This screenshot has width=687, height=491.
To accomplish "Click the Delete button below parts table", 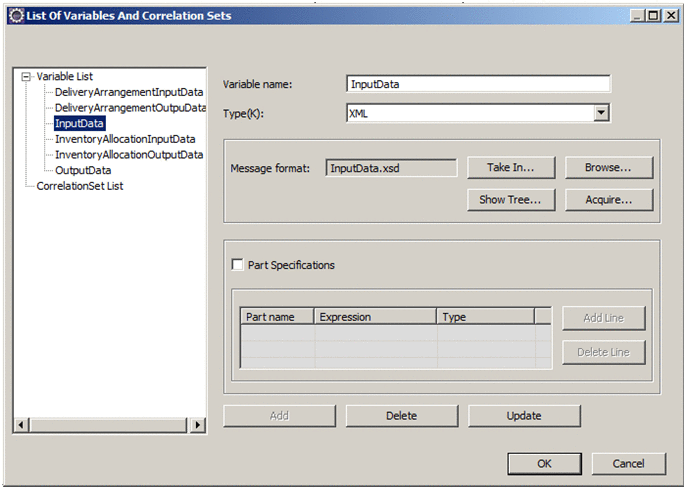I will (401, 416).
